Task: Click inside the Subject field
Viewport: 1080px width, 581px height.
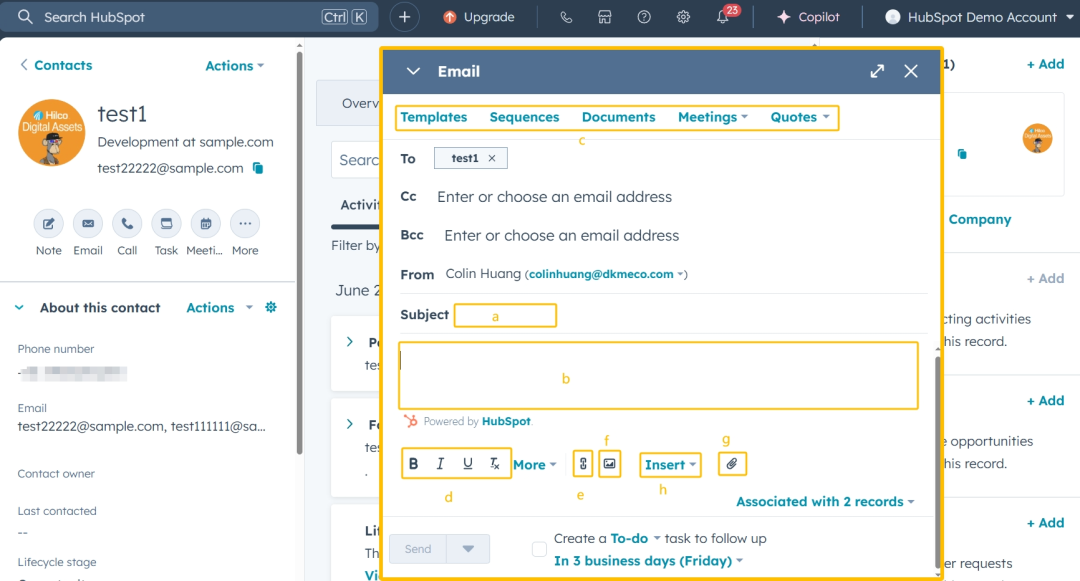Action: [x=505, y=314]
